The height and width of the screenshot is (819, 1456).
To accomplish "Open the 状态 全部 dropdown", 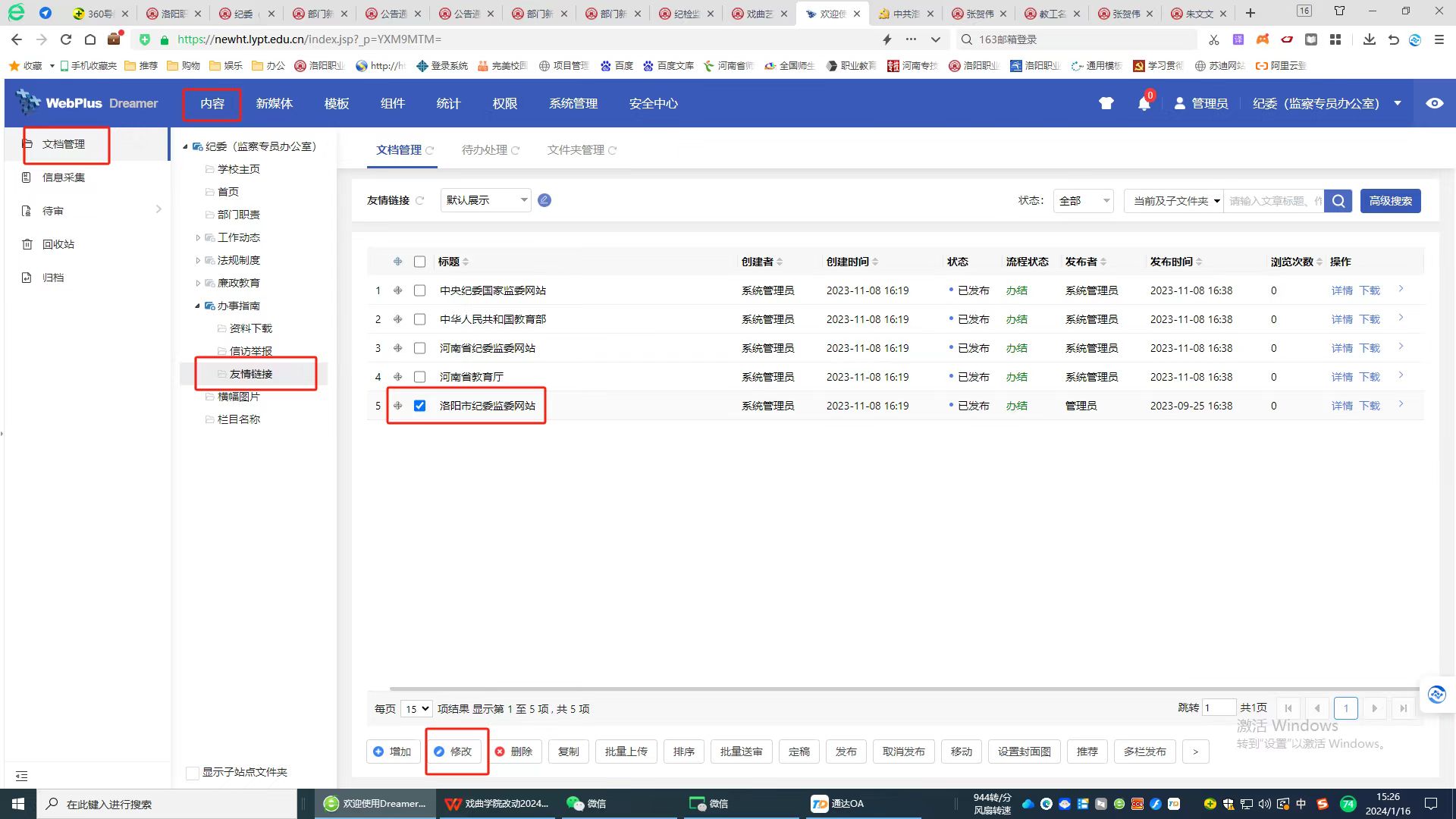I will coord(1083,201).
